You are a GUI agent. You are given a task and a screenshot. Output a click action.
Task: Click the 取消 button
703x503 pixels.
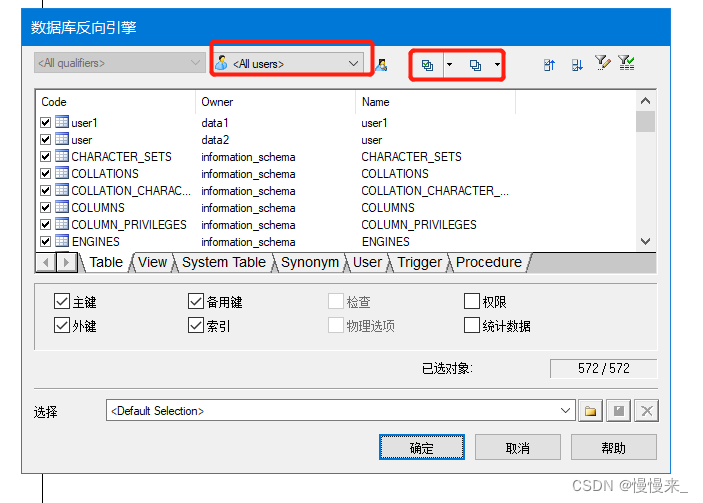pyautogui.click(x=518, y=447)
